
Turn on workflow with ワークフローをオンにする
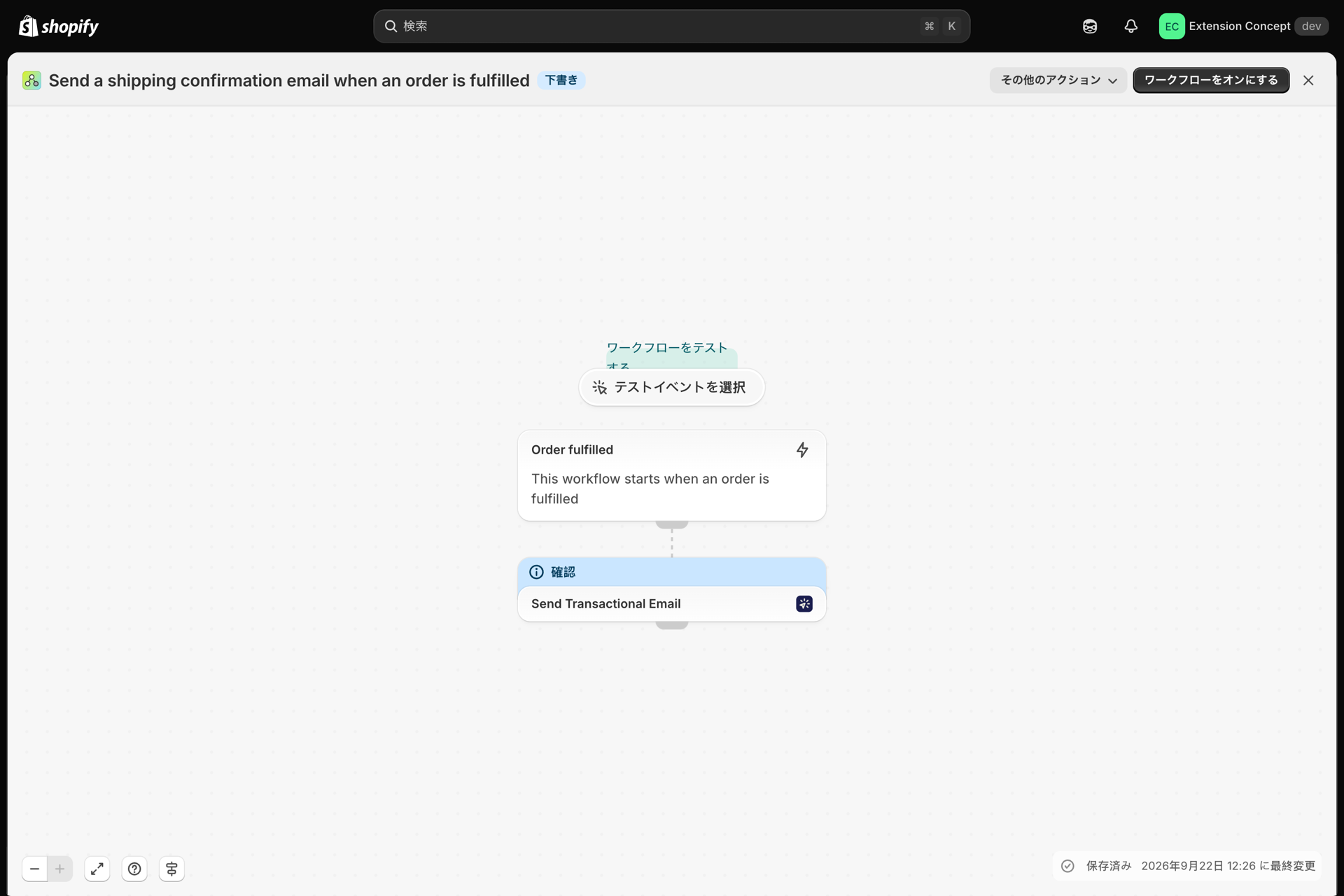(x=1211, y=80)
